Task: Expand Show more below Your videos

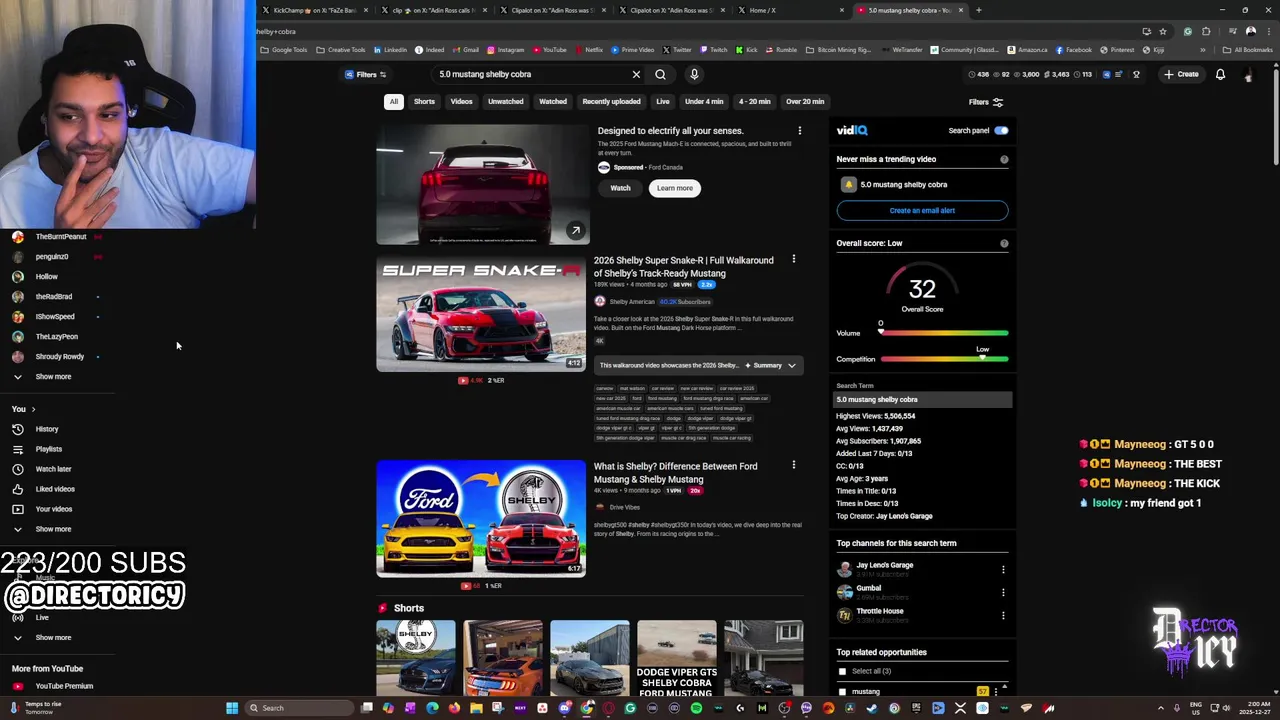Action: tap(53, 529)
